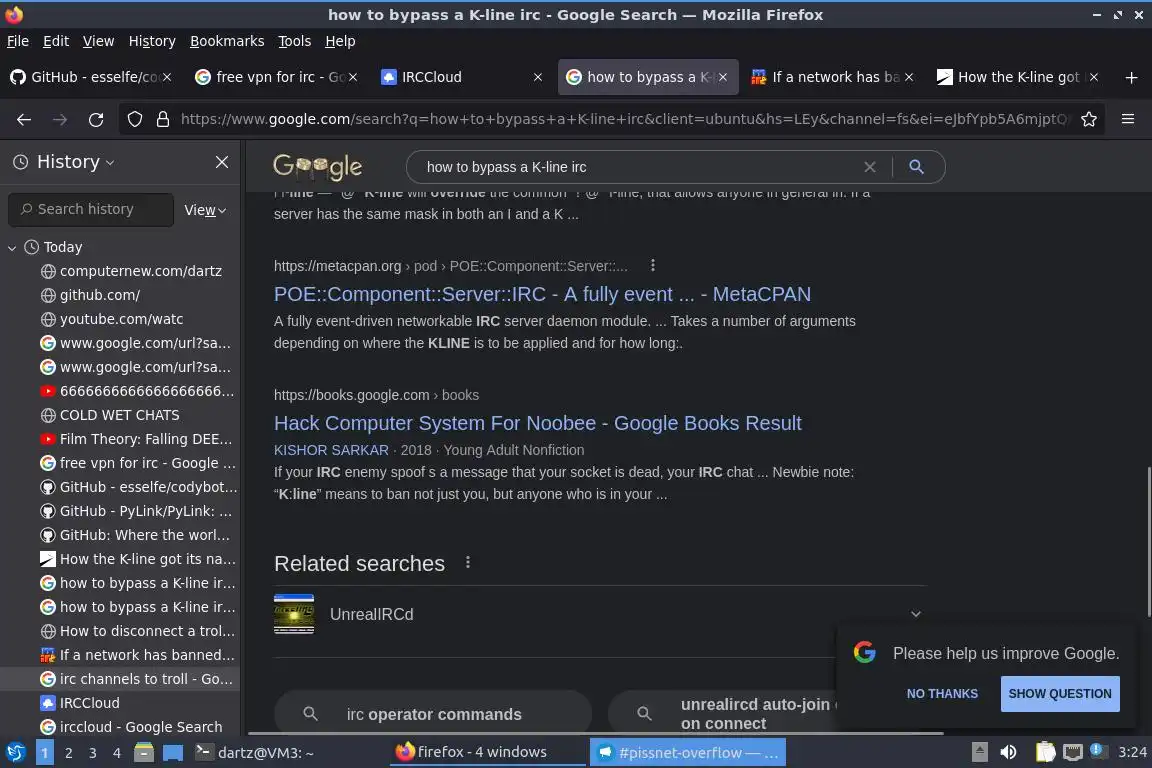The height and width of the screenshot is (768, 1152).
Task: Clear the Google search box text
Action: coord(870,167)
